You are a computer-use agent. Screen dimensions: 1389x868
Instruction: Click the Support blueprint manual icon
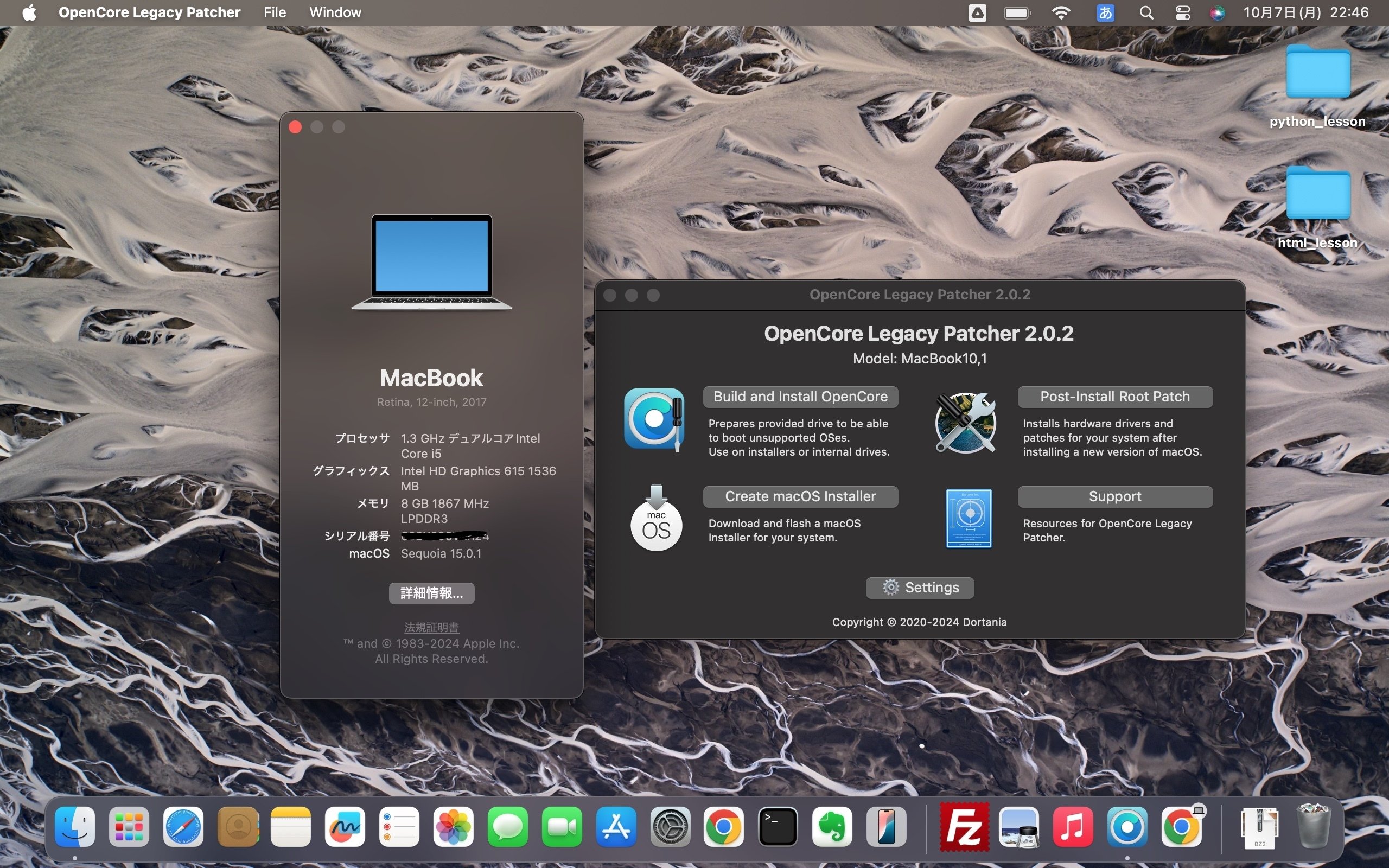[x=969, y=519]
